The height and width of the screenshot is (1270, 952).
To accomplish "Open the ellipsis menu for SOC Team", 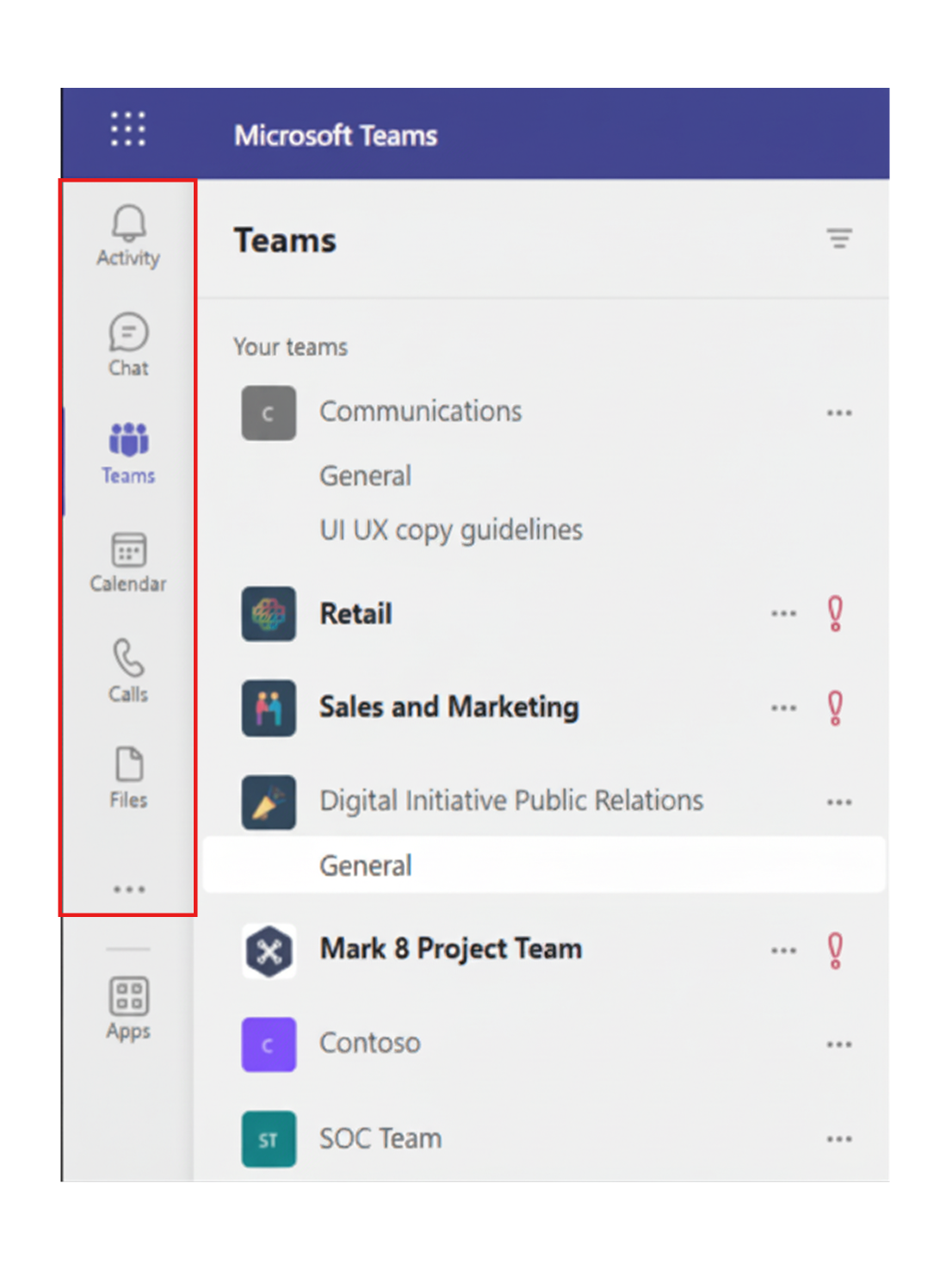I will coord(838,1137).
